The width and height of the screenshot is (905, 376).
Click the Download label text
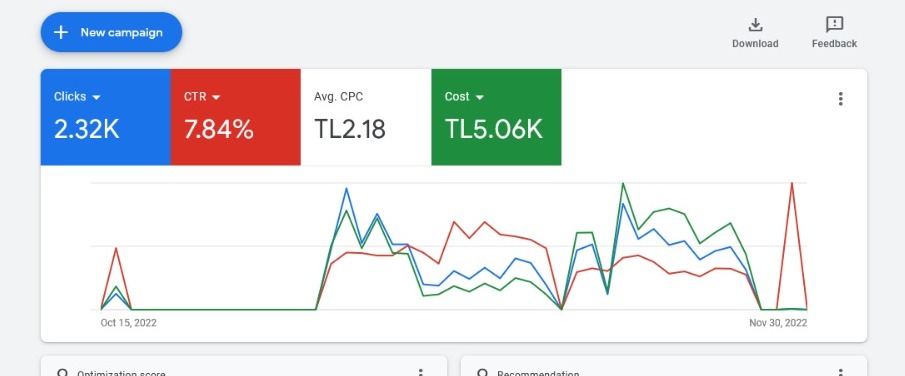point(755,43)
